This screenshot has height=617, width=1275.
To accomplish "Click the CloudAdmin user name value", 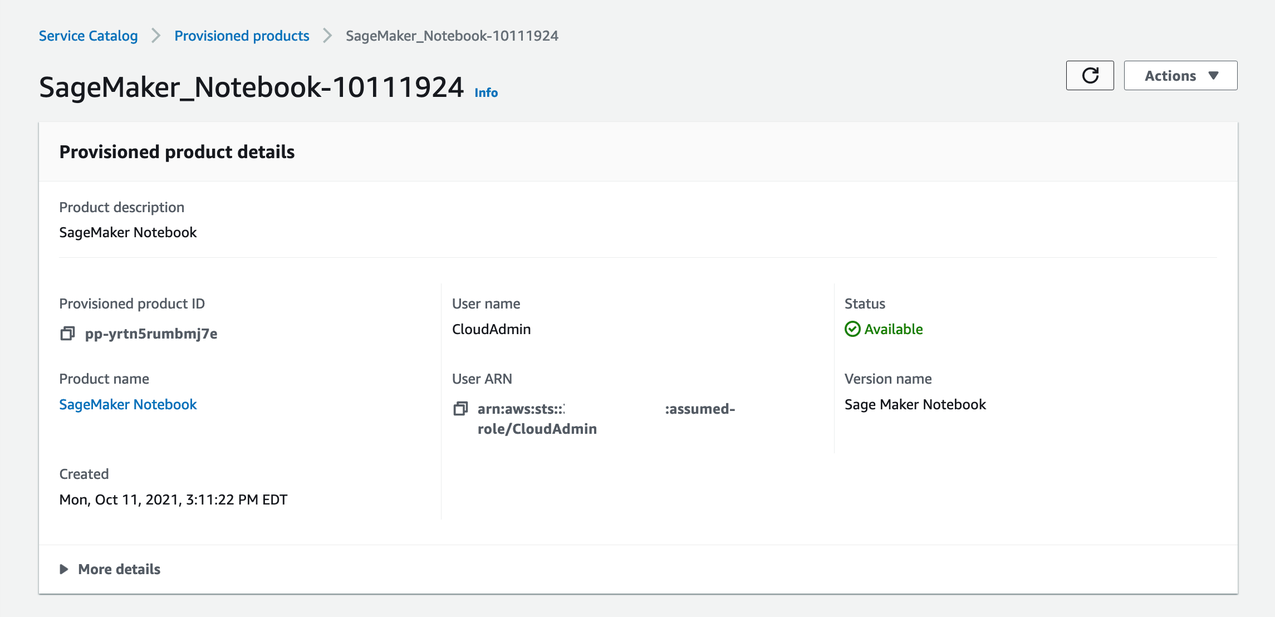I will tap(491, 329).
